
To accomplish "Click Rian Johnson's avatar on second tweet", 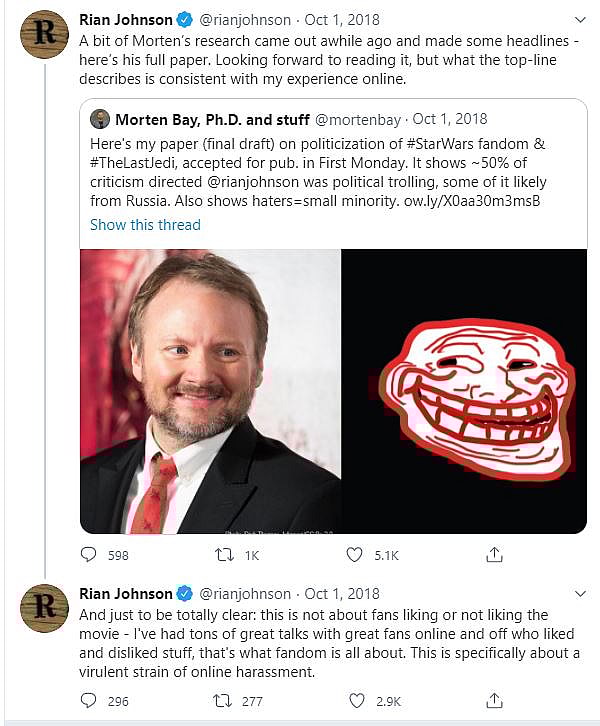I will 45,608.
